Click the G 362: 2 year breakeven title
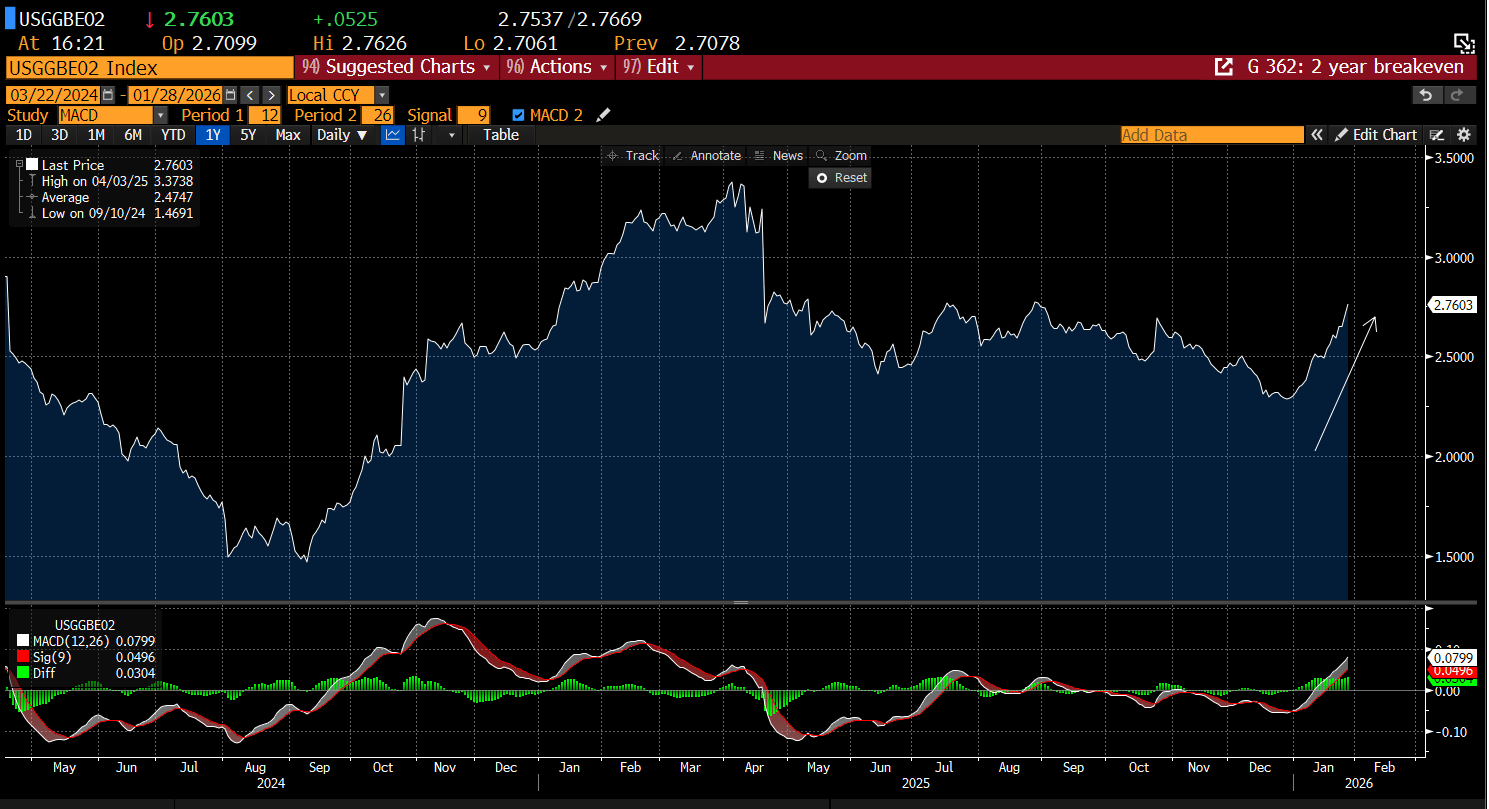Screen dimensions: 1489x809 (x=1355, y=67)
